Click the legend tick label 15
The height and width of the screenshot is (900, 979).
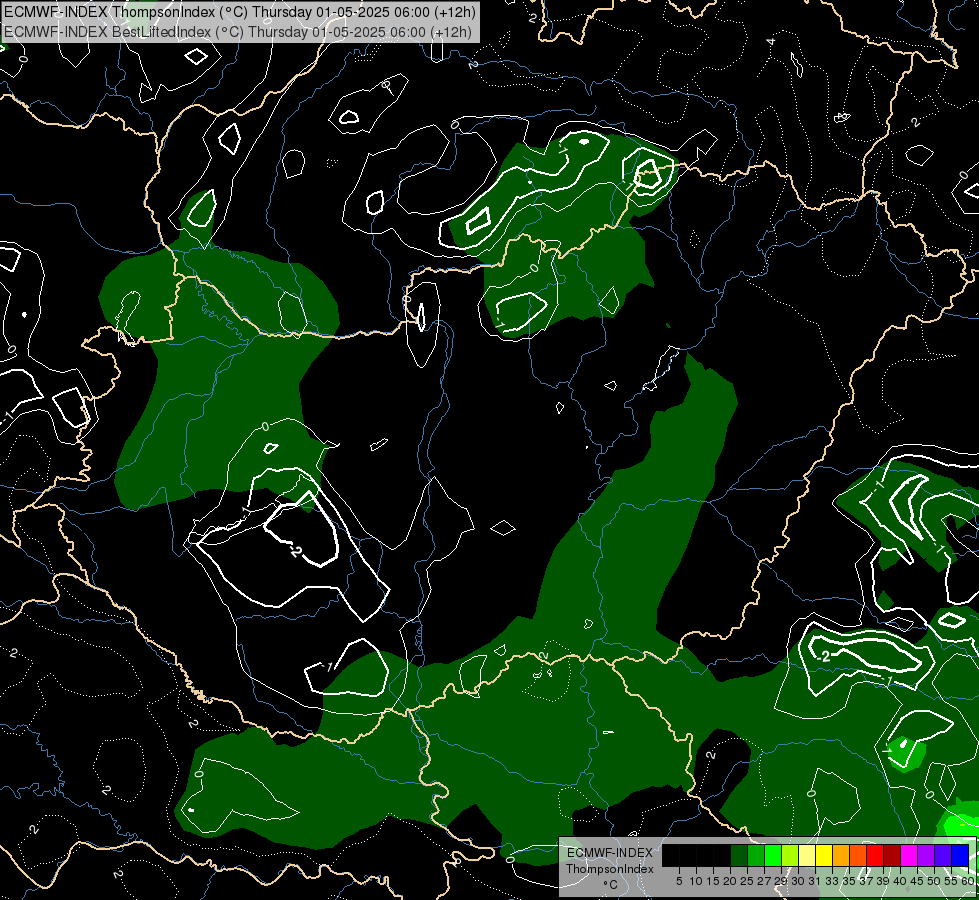(x=713, y=881)
